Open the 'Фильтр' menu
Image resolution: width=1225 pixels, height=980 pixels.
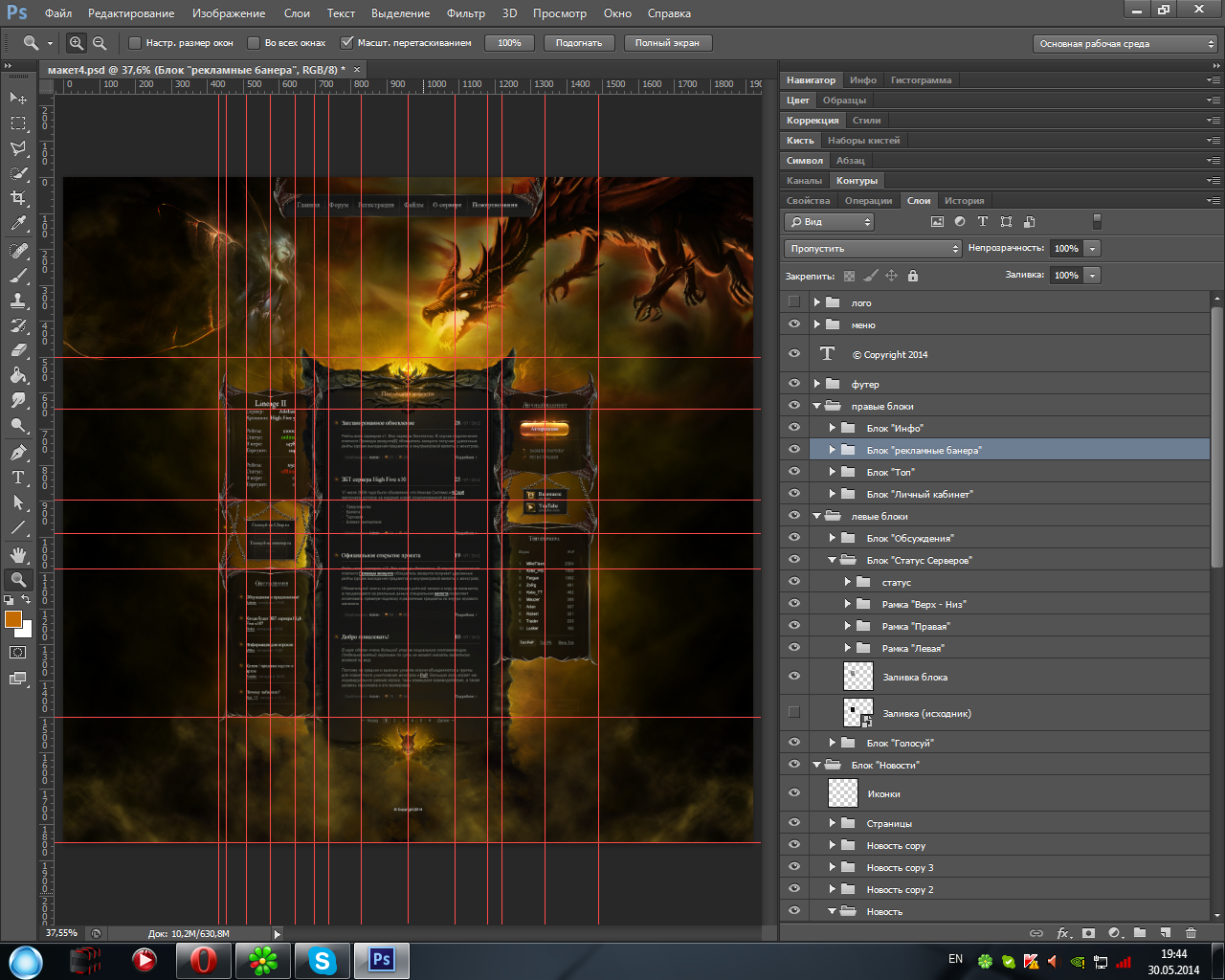[x=466, y=13]
